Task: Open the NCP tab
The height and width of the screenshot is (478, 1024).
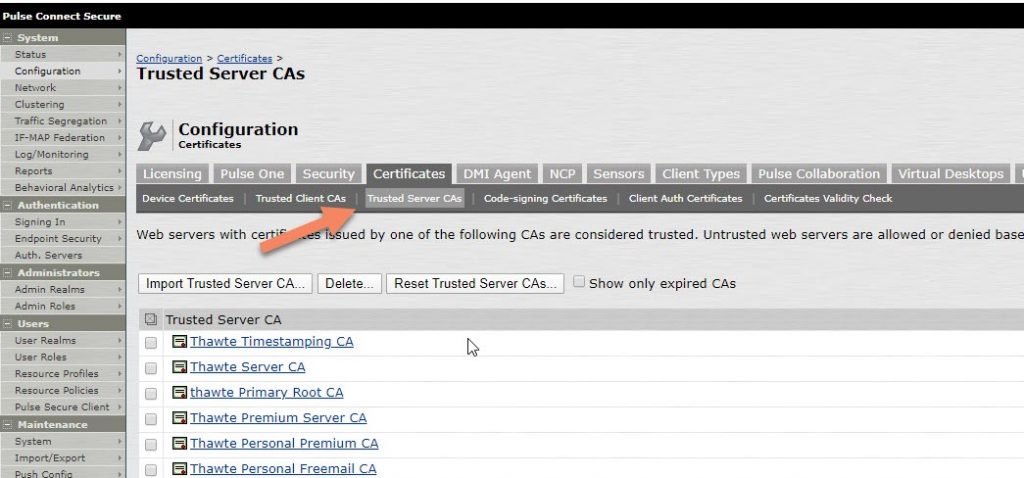Action: 562,174
